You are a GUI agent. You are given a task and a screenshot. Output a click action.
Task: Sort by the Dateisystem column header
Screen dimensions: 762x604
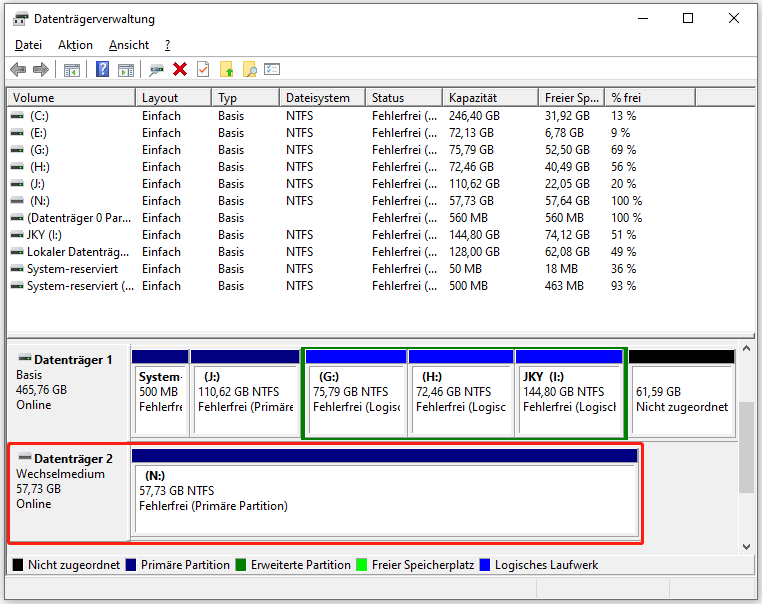[318, 98]
